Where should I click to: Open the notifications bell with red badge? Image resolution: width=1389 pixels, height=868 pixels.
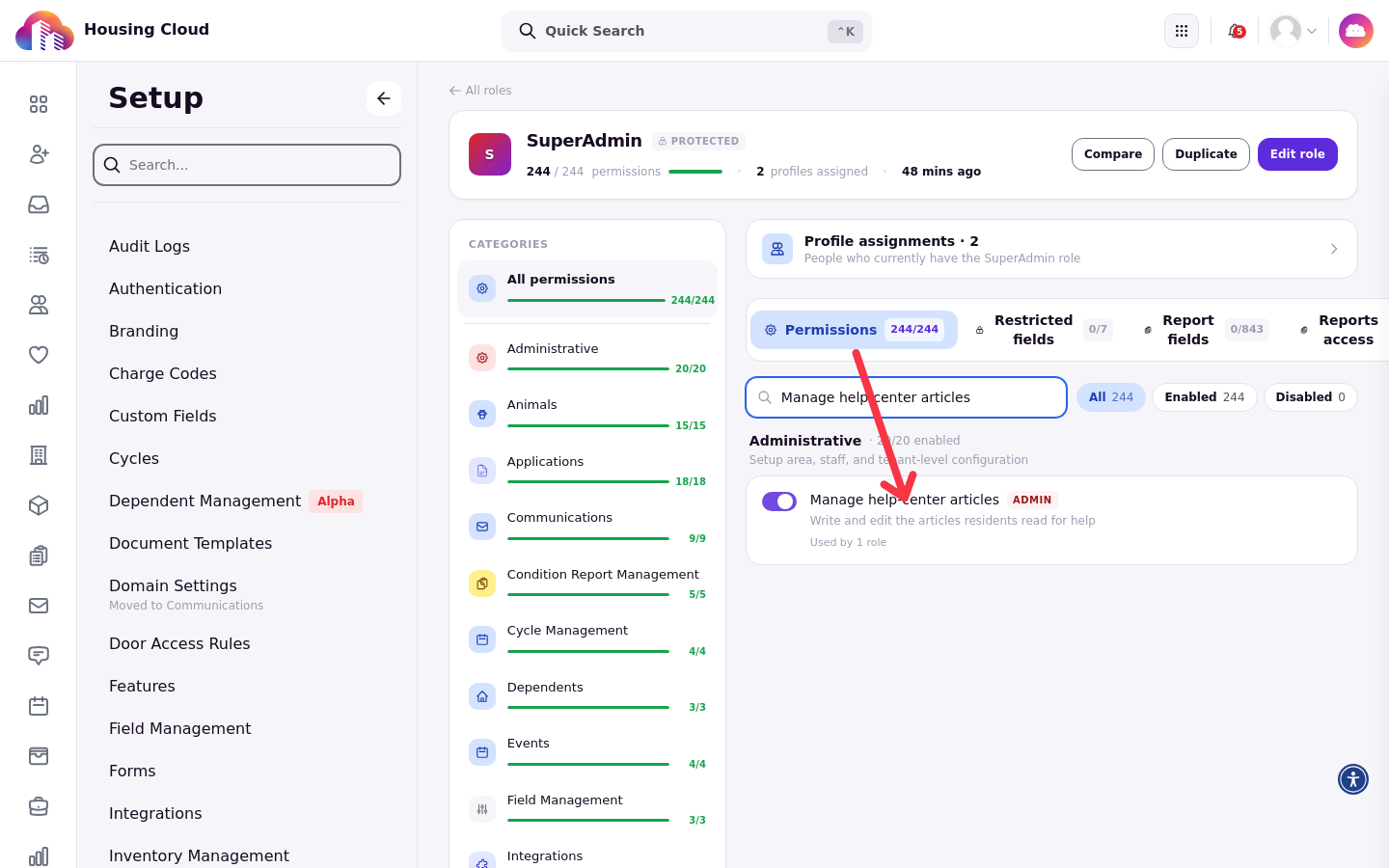coord(1236,31)
